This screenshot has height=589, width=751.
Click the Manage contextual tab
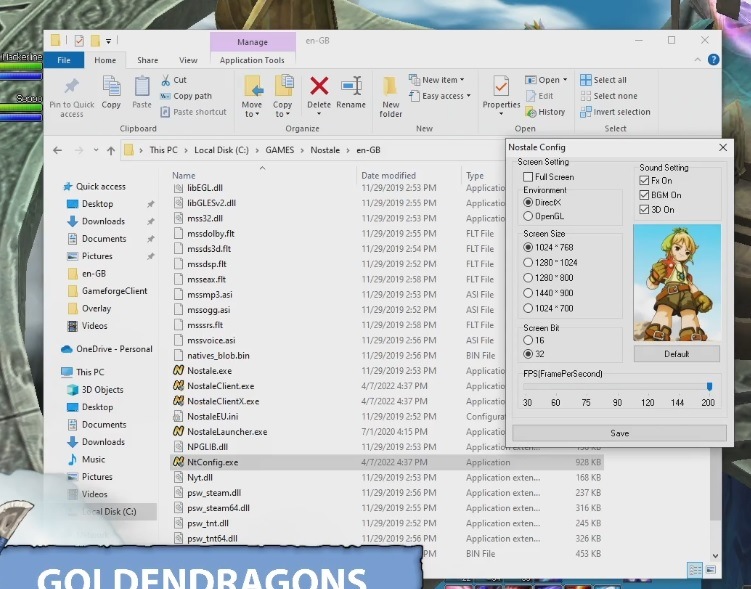click(x=252, y=42)
